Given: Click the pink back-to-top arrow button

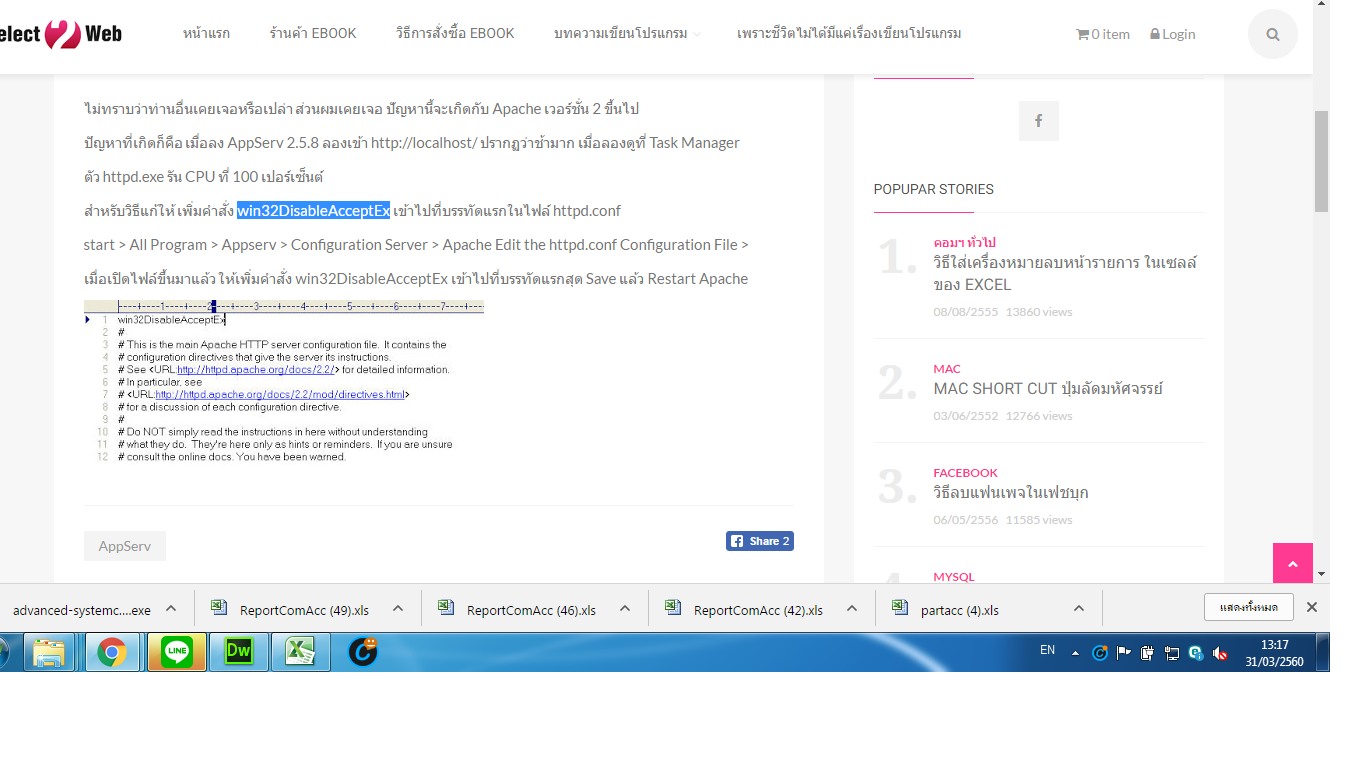Looking at the screenshot, I should tap(1292, 564).
